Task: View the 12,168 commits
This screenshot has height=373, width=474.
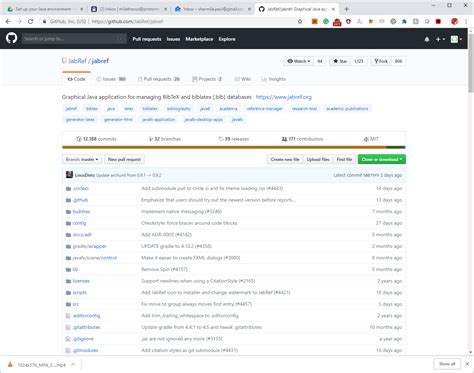Action: point(96,139)
